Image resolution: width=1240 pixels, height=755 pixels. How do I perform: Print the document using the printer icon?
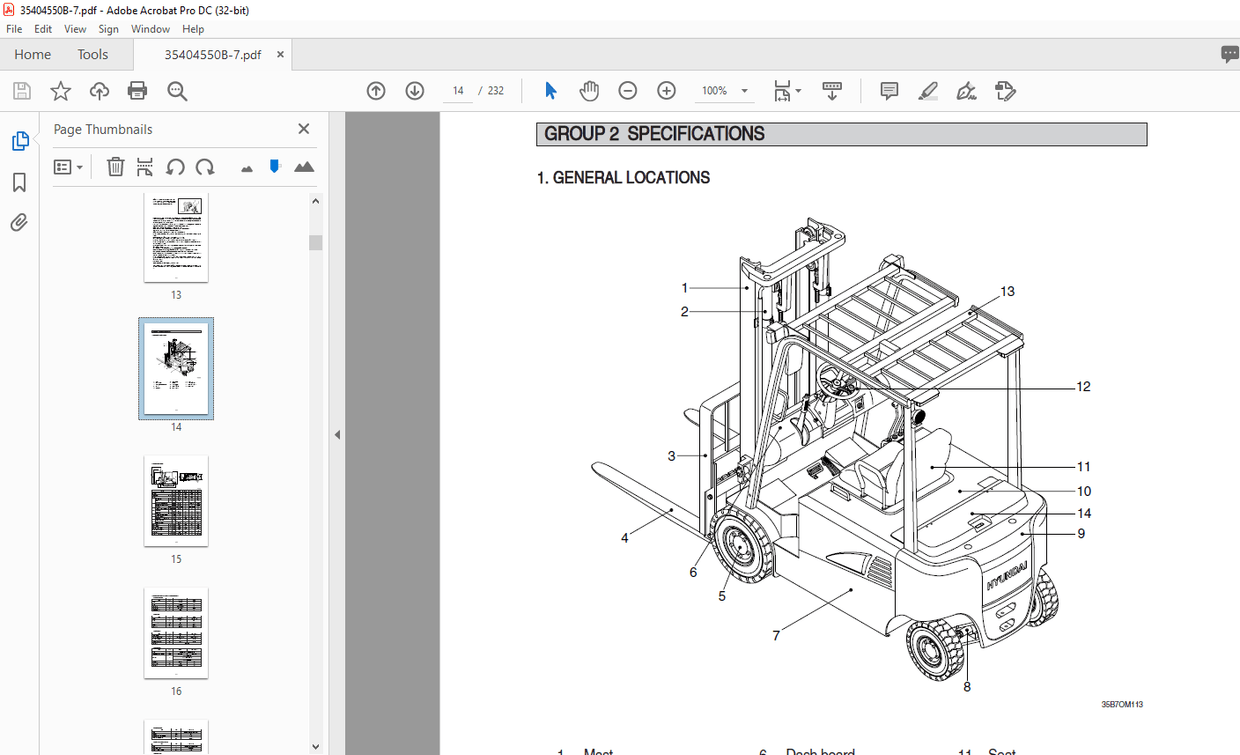pyautogui.click(x=137, y=90)
